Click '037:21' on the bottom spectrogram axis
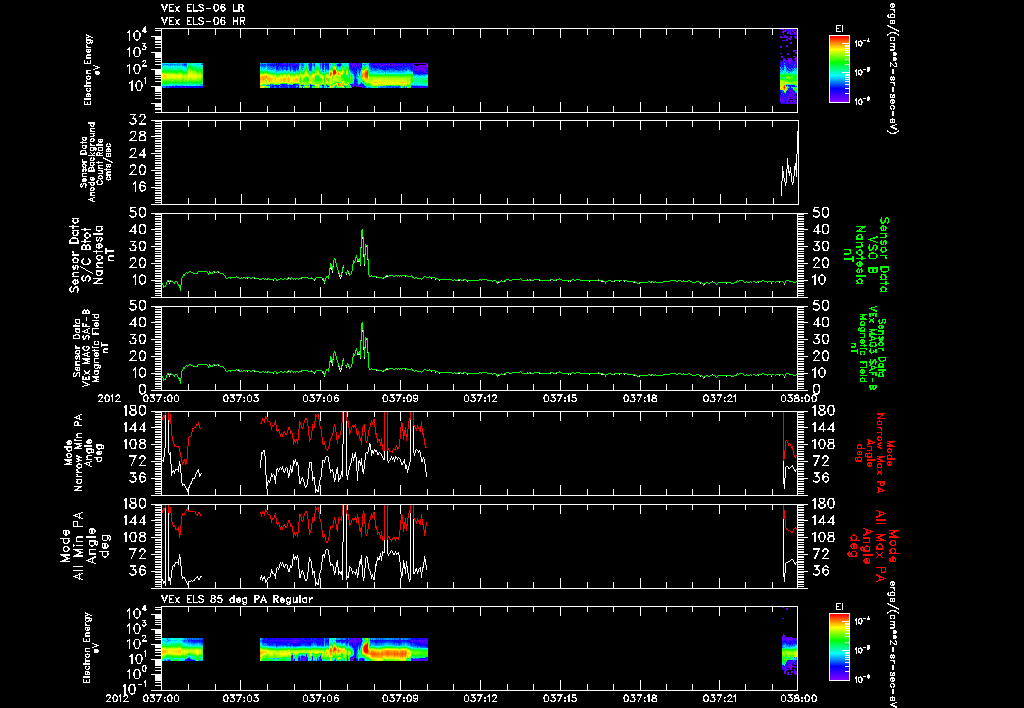 [x=720, y=698]
